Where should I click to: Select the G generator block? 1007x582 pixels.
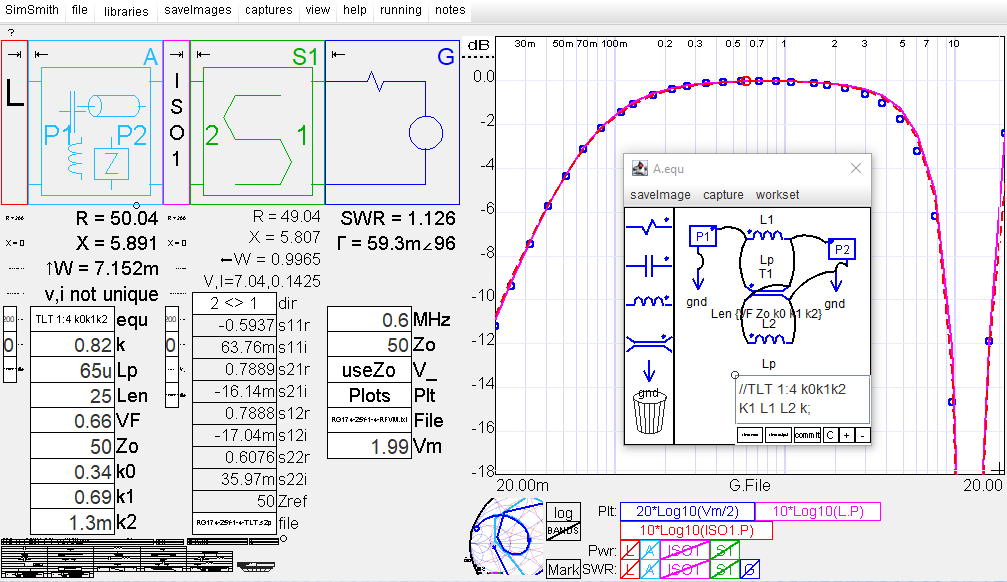(392, 122)
